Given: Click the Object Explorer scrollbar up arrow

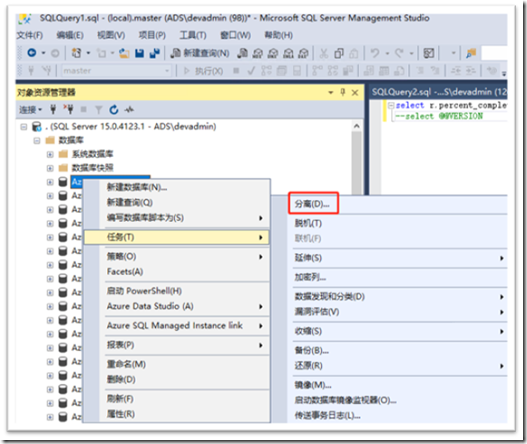Looking at the screenshot, I should pos(357,126).
